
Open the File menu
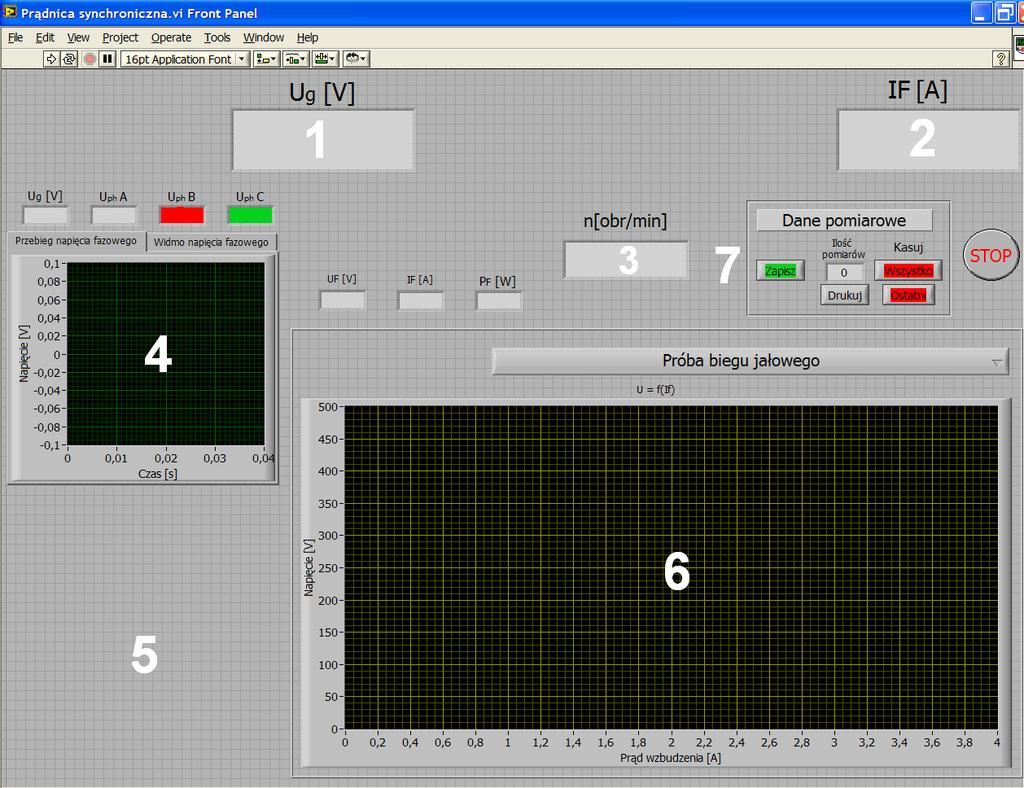point(15,37)
